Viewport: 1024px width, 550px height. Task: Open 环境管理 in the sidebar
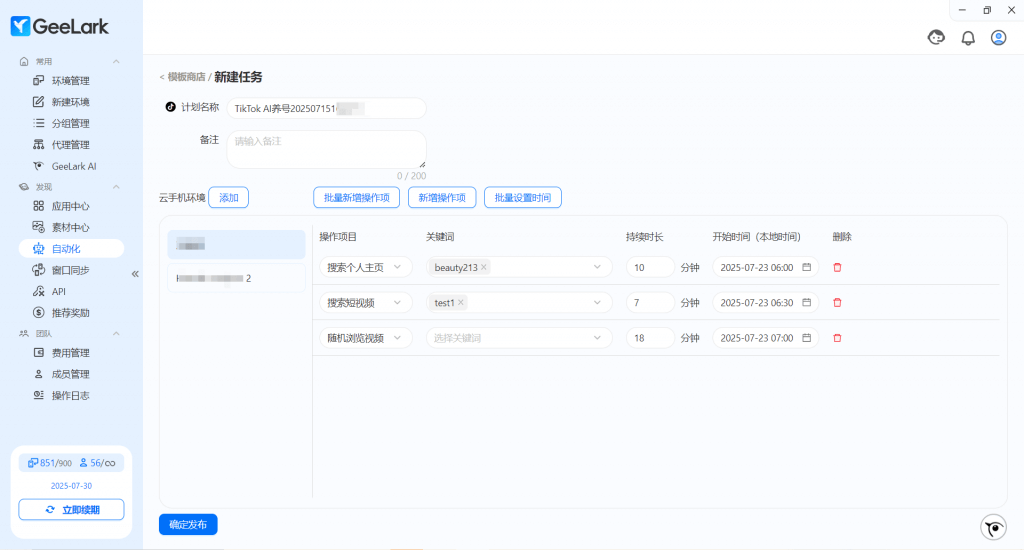(70, 81)
